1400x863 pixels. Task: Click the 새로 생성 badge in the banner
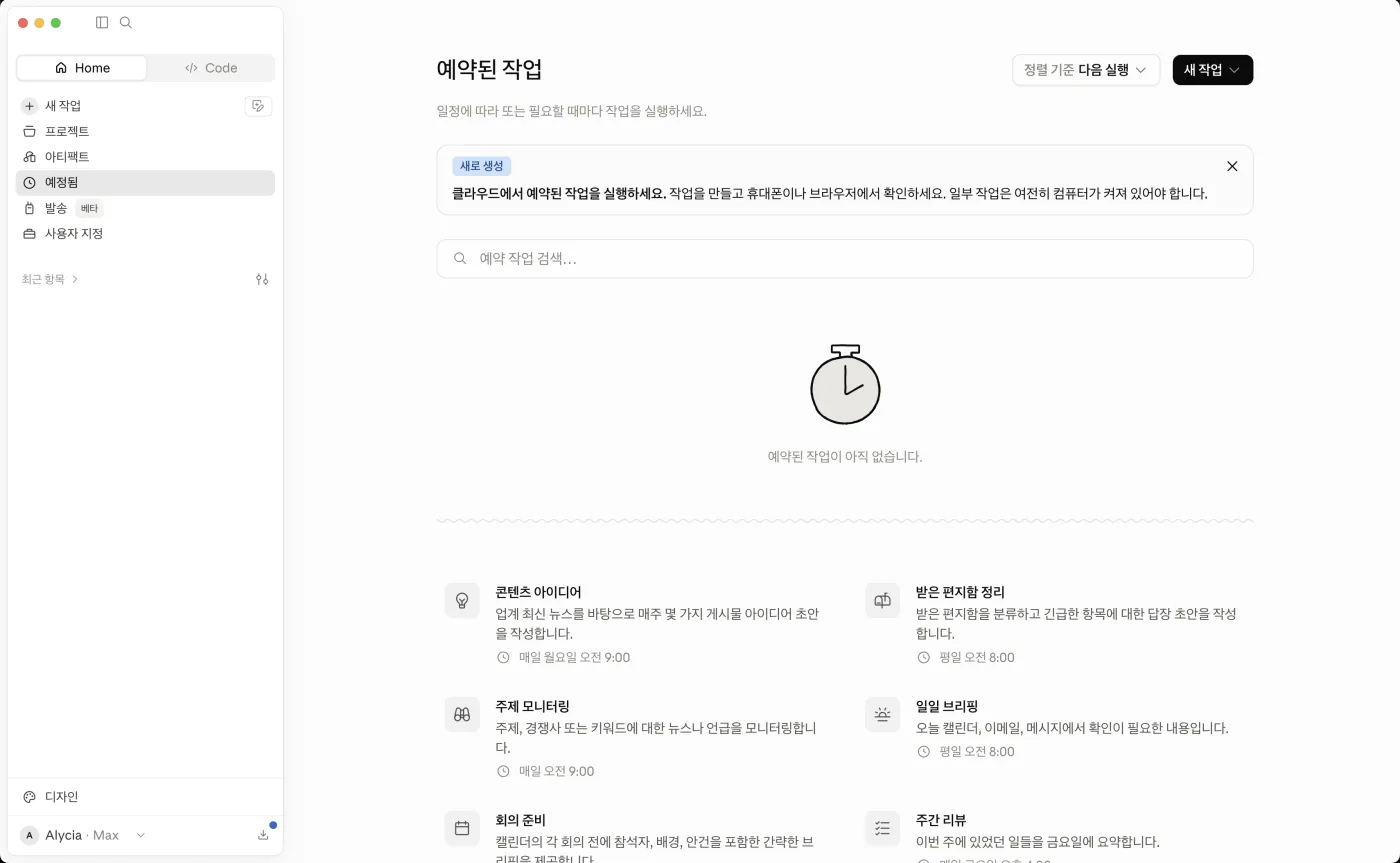481,166
